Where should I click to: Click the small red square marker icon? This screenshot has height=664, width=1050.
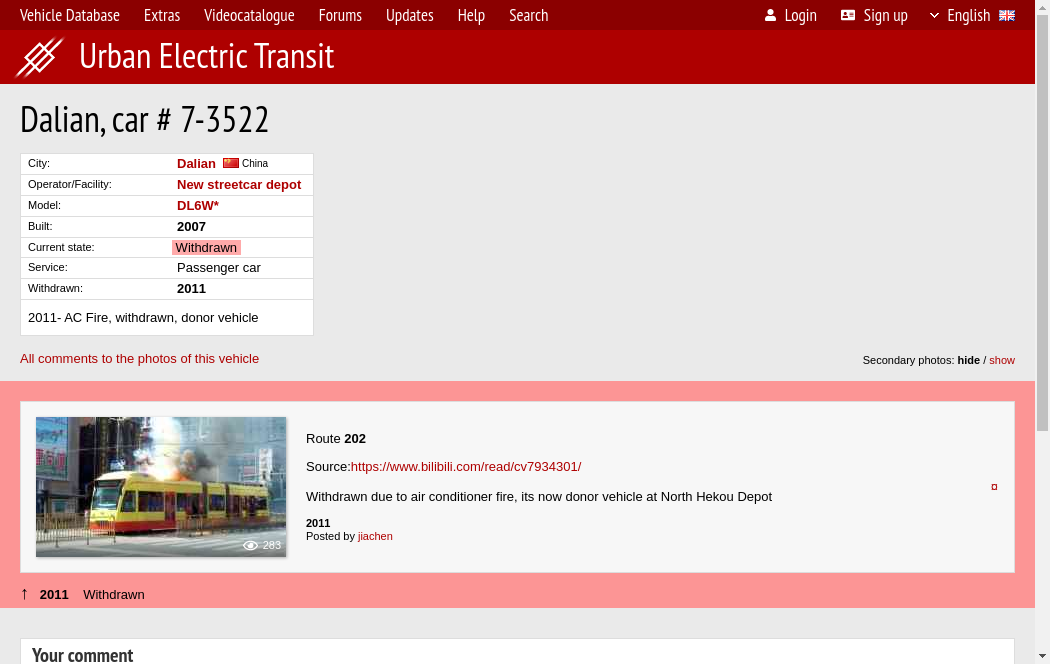994,487
